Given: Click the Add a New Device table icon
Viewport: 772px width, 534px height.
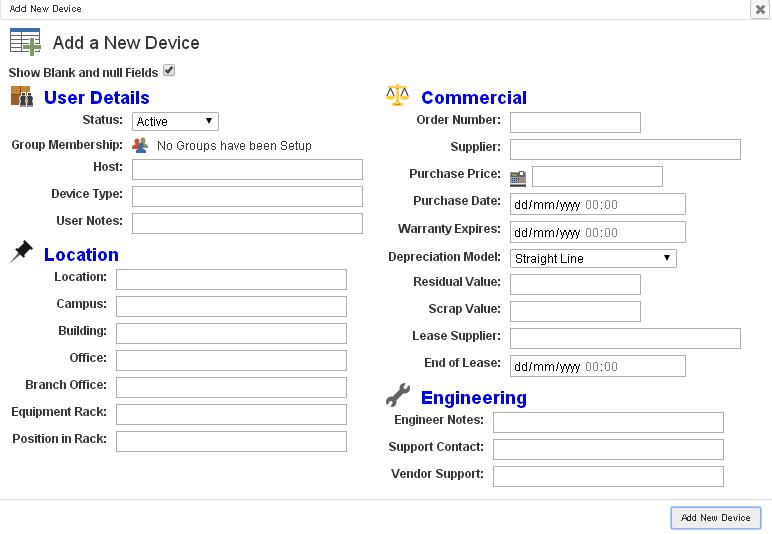Looking at the screenshot, I should (x=25, y=42).
